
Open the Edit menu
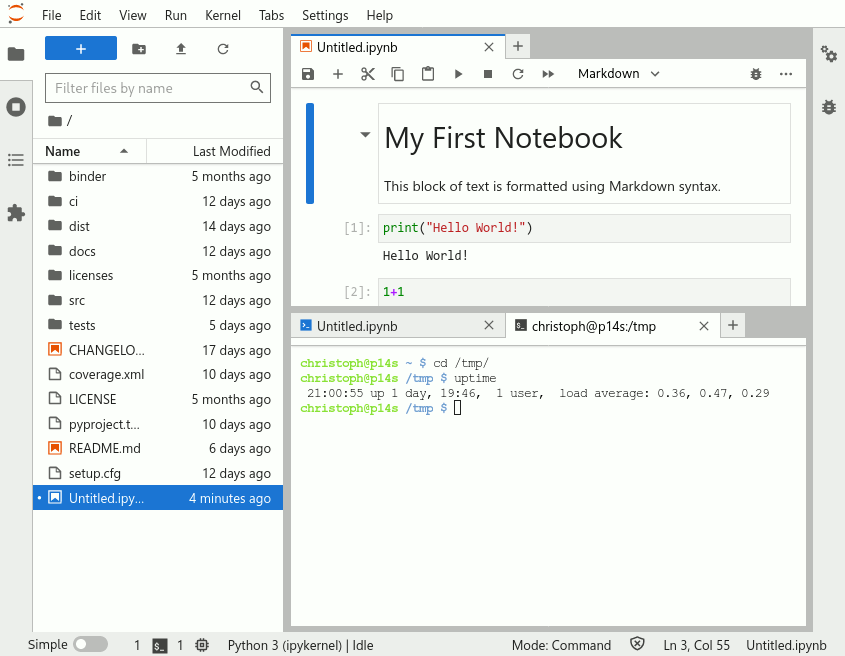pos(90,15)
